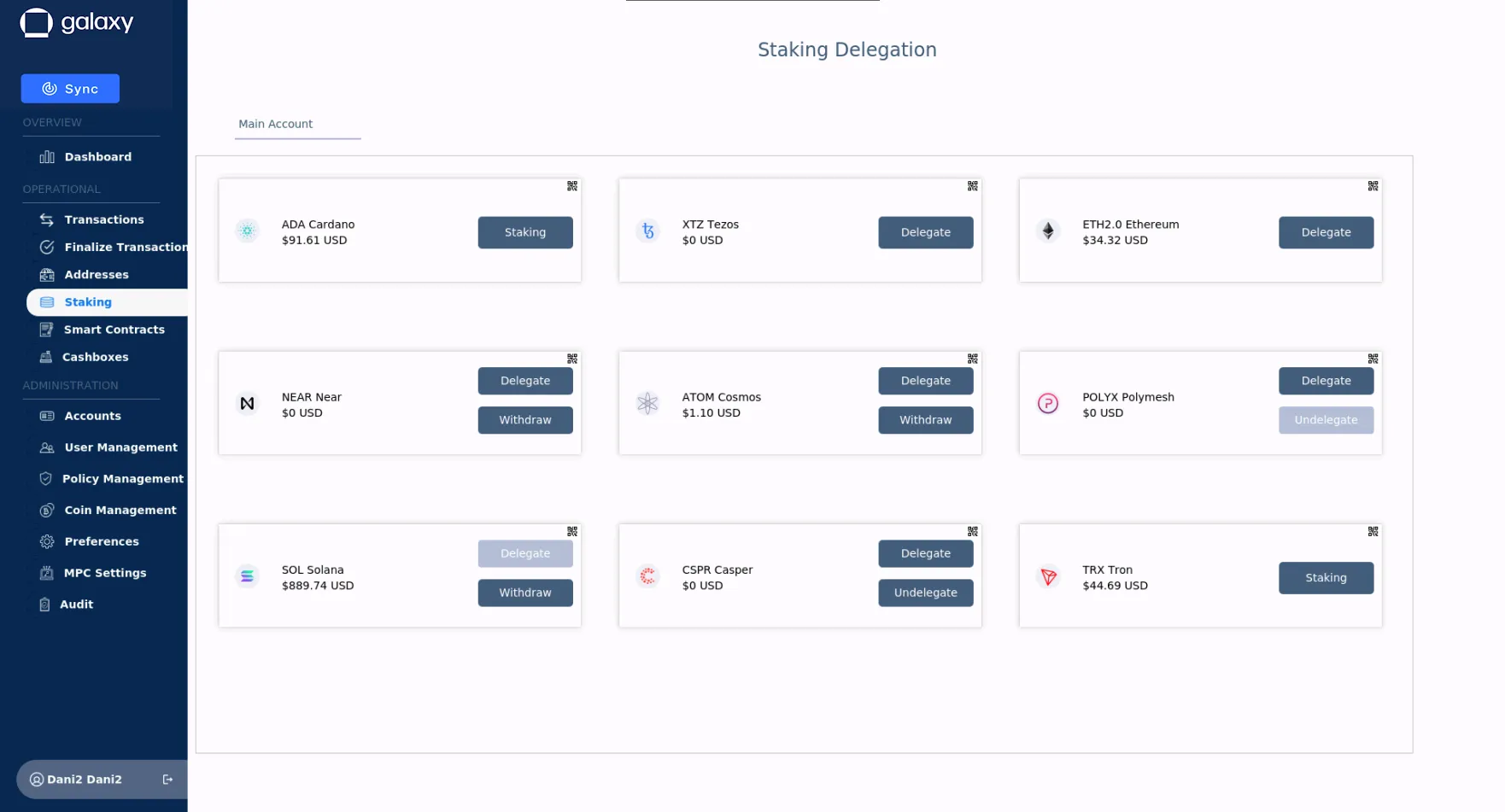Open Finalize Transaction menu item
1505x812 pixels.
tap(114, 247)
